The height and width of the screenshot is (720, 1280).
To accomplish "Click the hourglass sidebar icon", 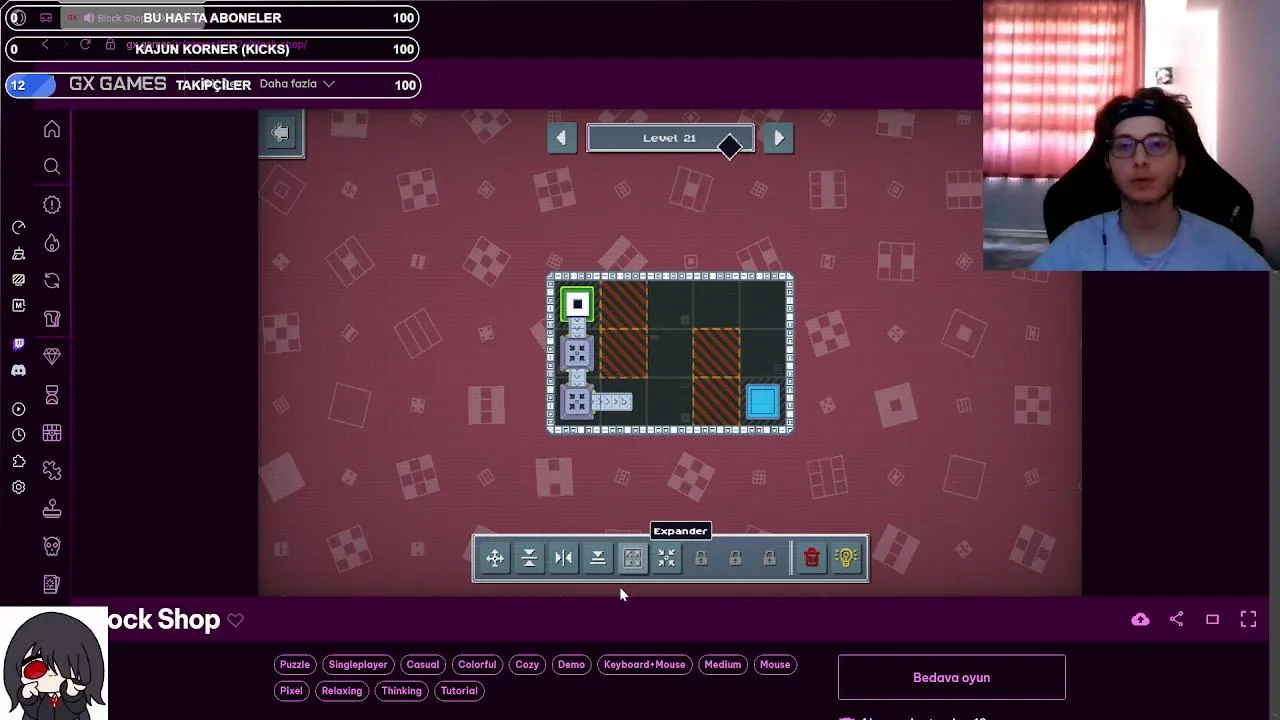I will 52,395.
